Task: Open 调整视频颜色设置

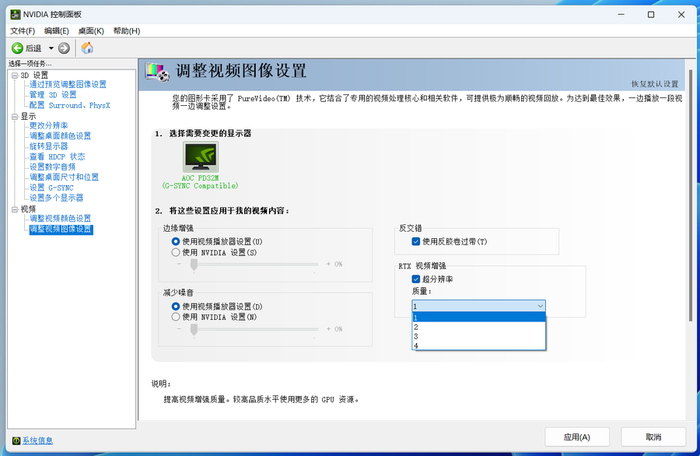Action: coord(60,218)
